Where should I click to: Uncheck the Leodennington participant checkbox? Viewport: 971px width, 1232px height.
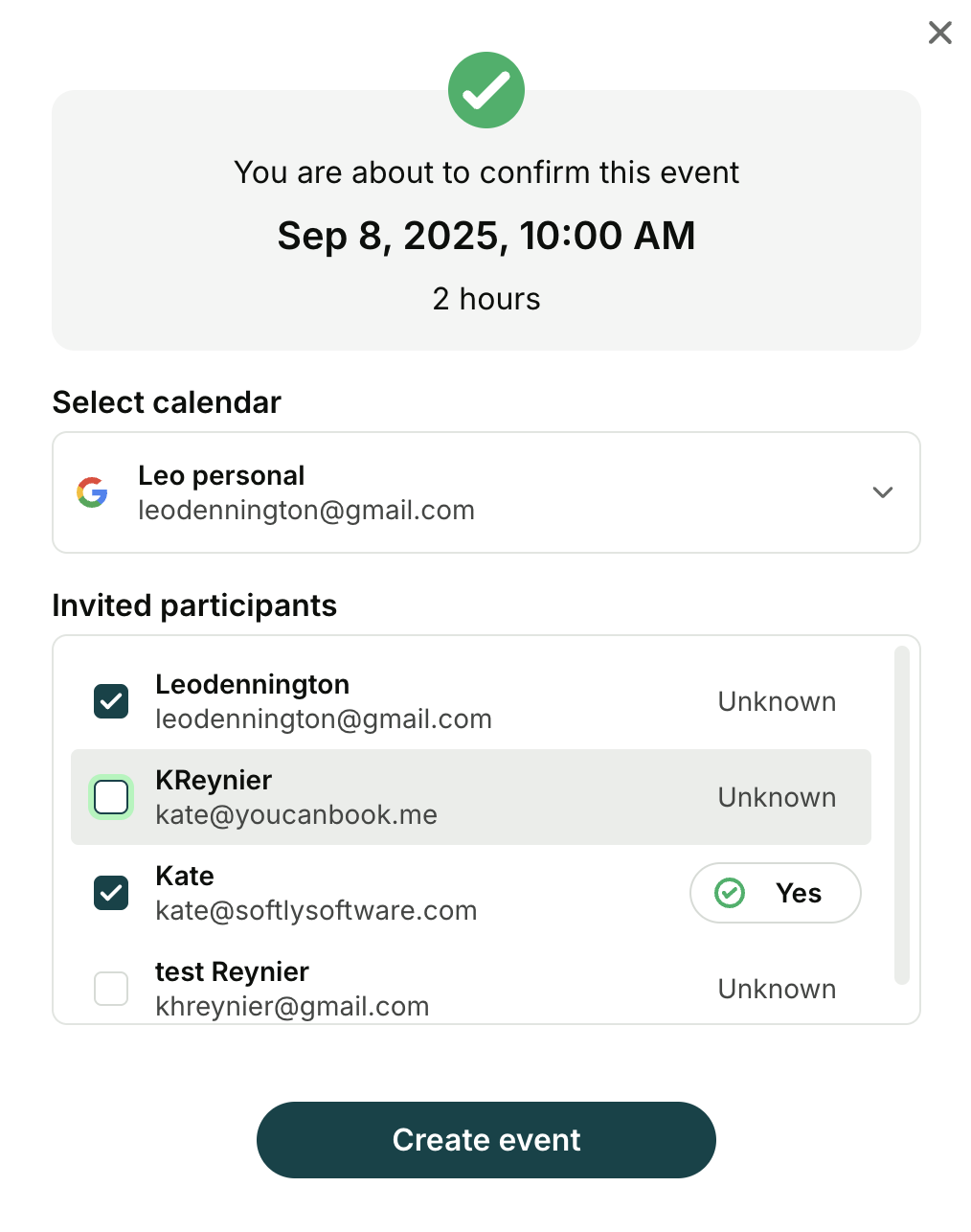pos(111,701)
